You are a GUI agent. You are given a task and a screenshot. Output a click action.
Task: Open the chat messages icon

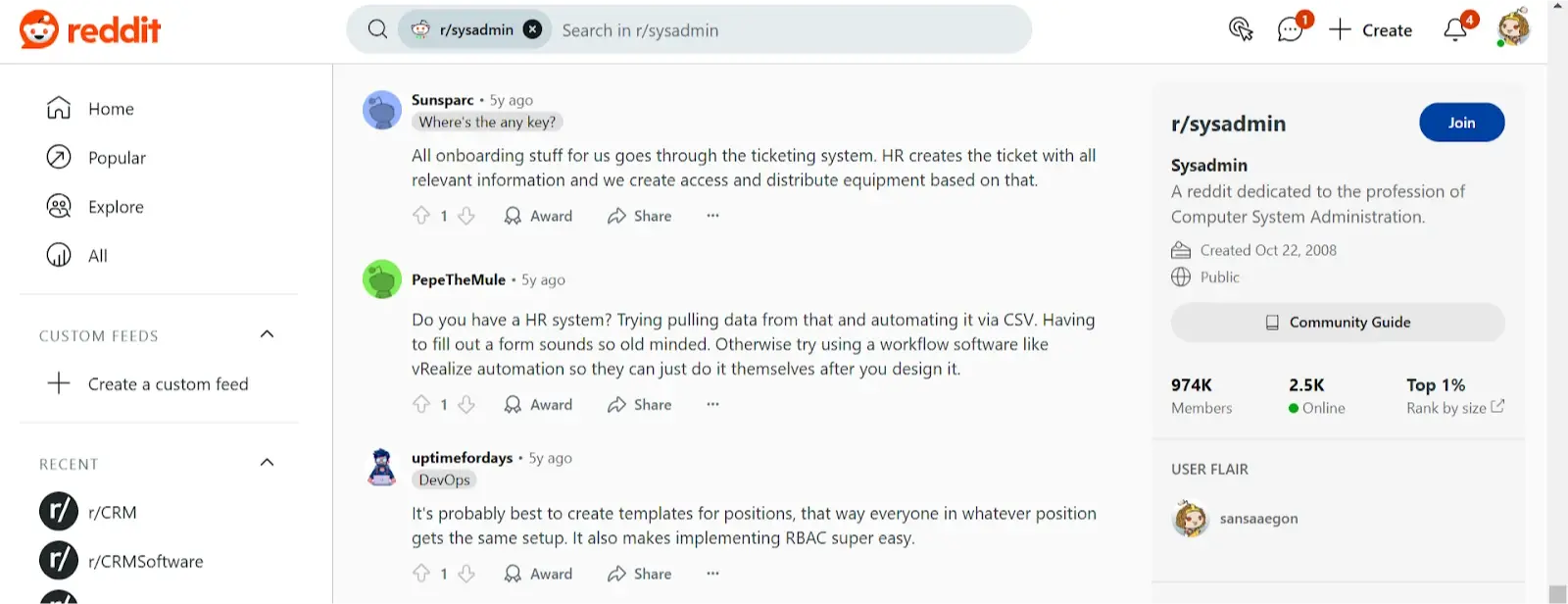1287,29
